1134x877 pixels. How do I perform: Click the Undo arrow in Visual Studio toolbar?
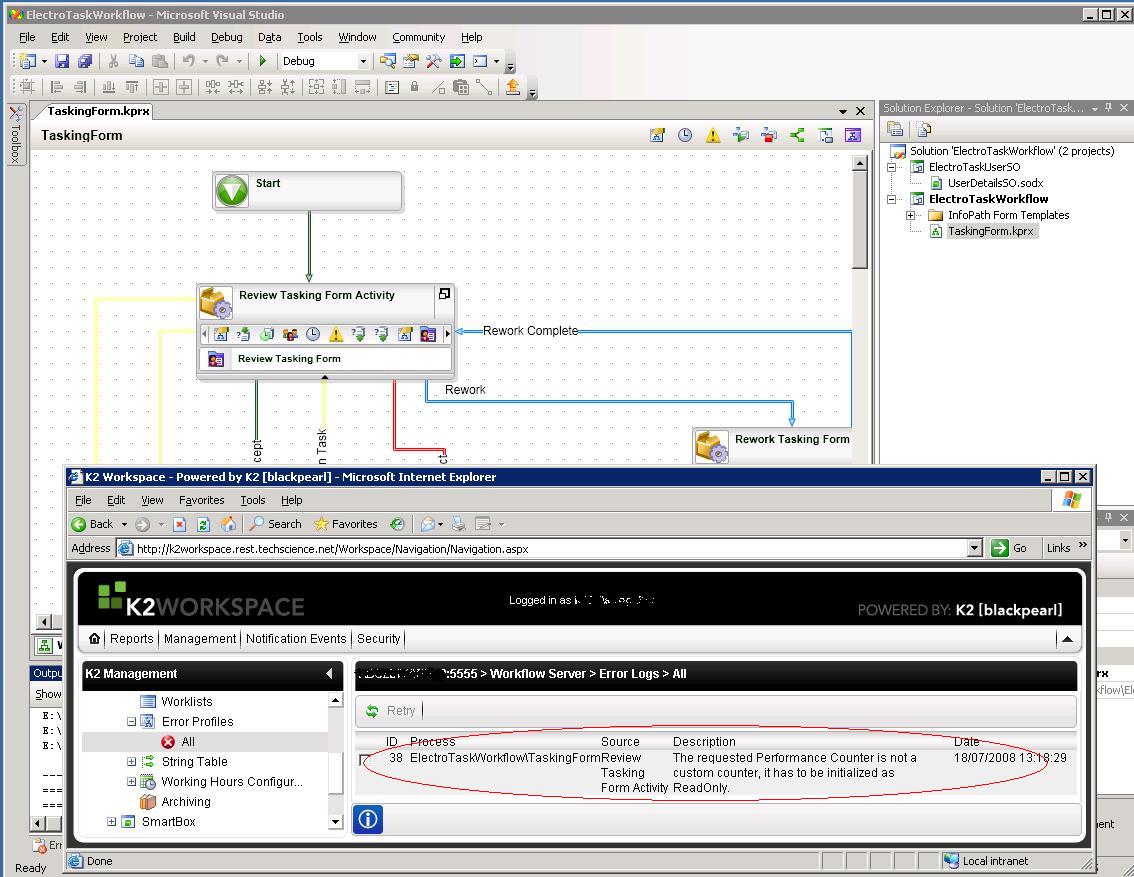click(188, 61)
